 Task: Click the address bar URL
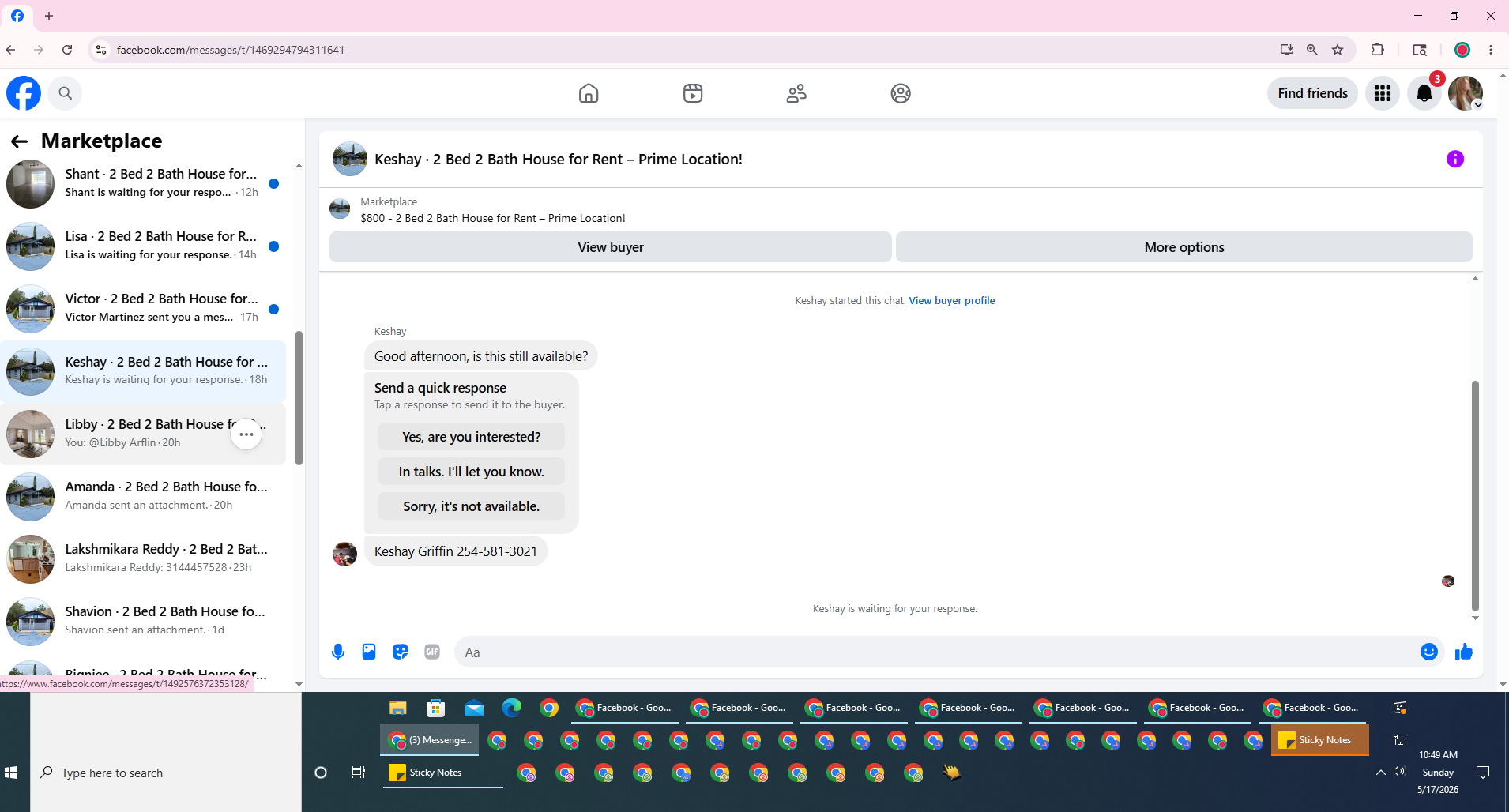[231, 50]
